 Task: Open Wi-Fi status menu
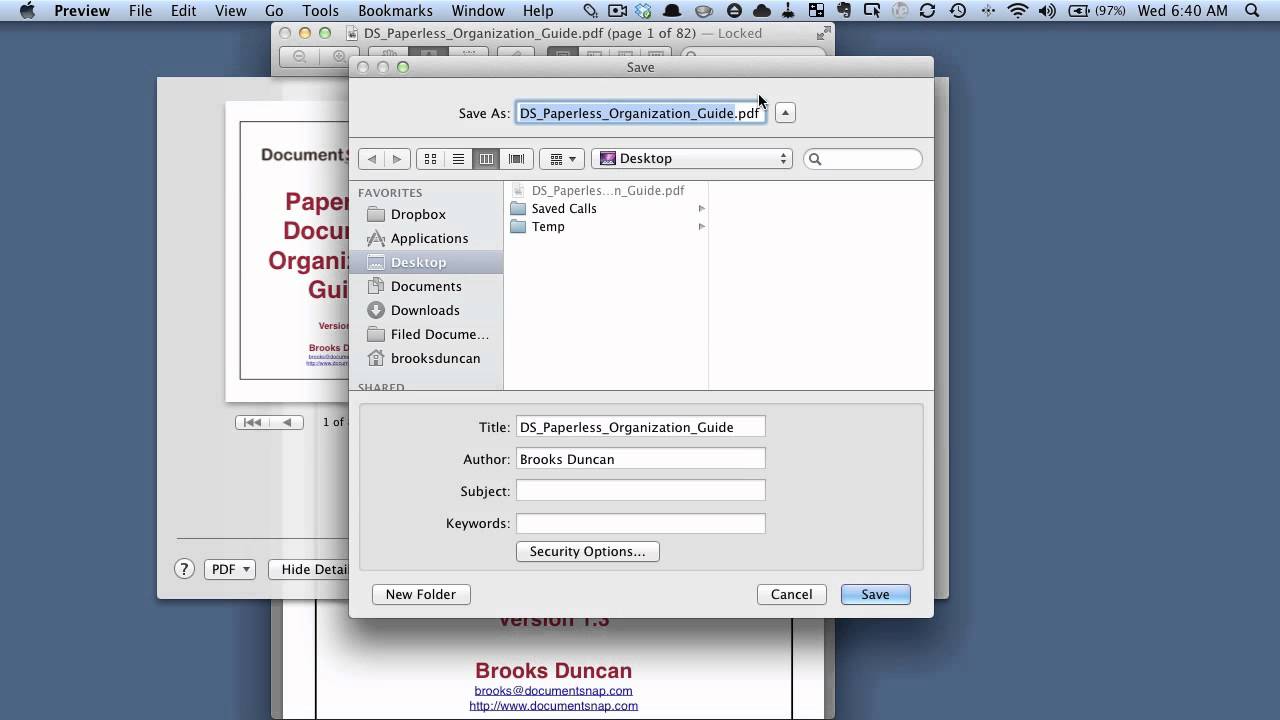[x=1018, y=11]
